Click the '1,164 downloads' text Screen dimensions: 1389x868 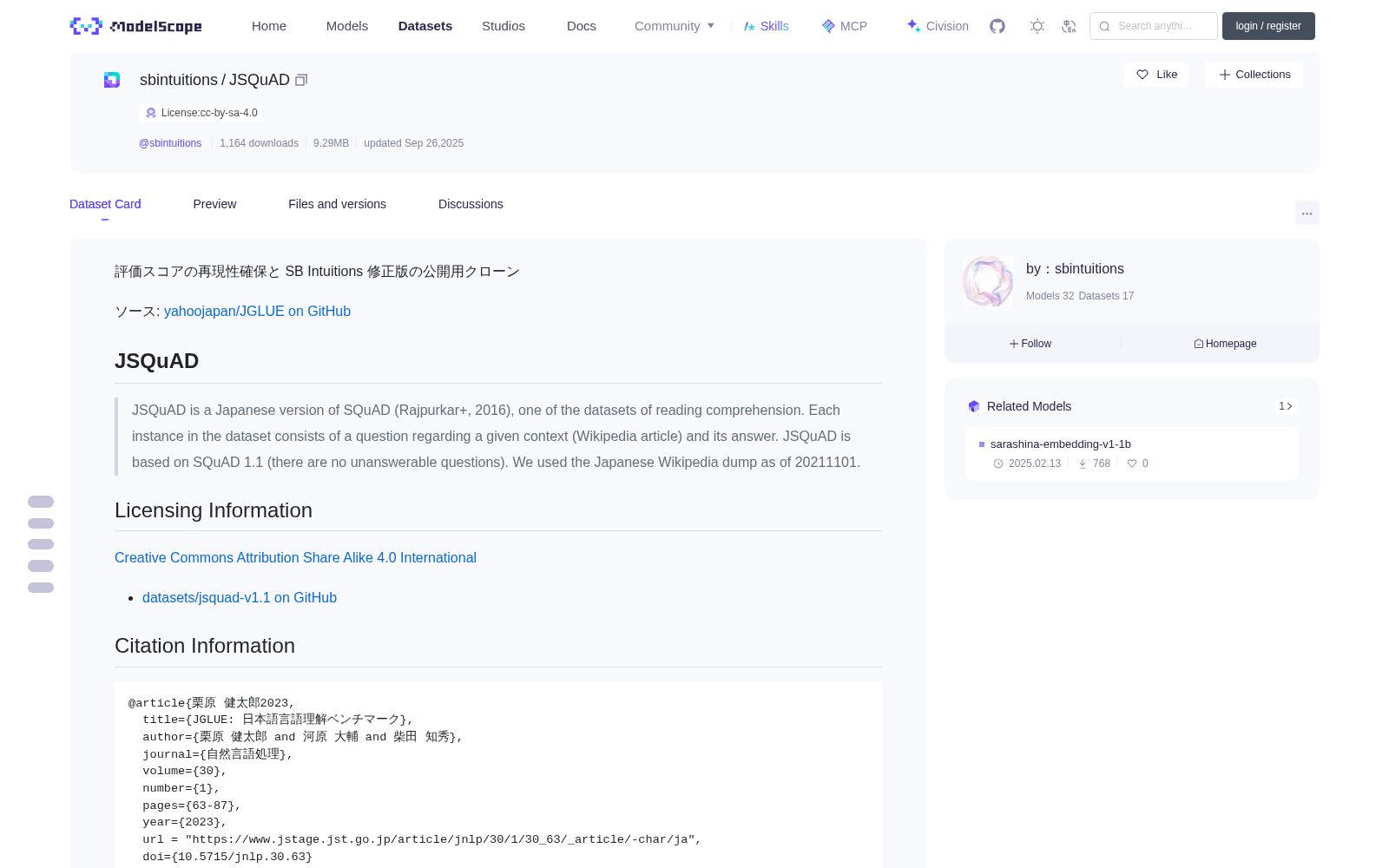click(259, 143)
